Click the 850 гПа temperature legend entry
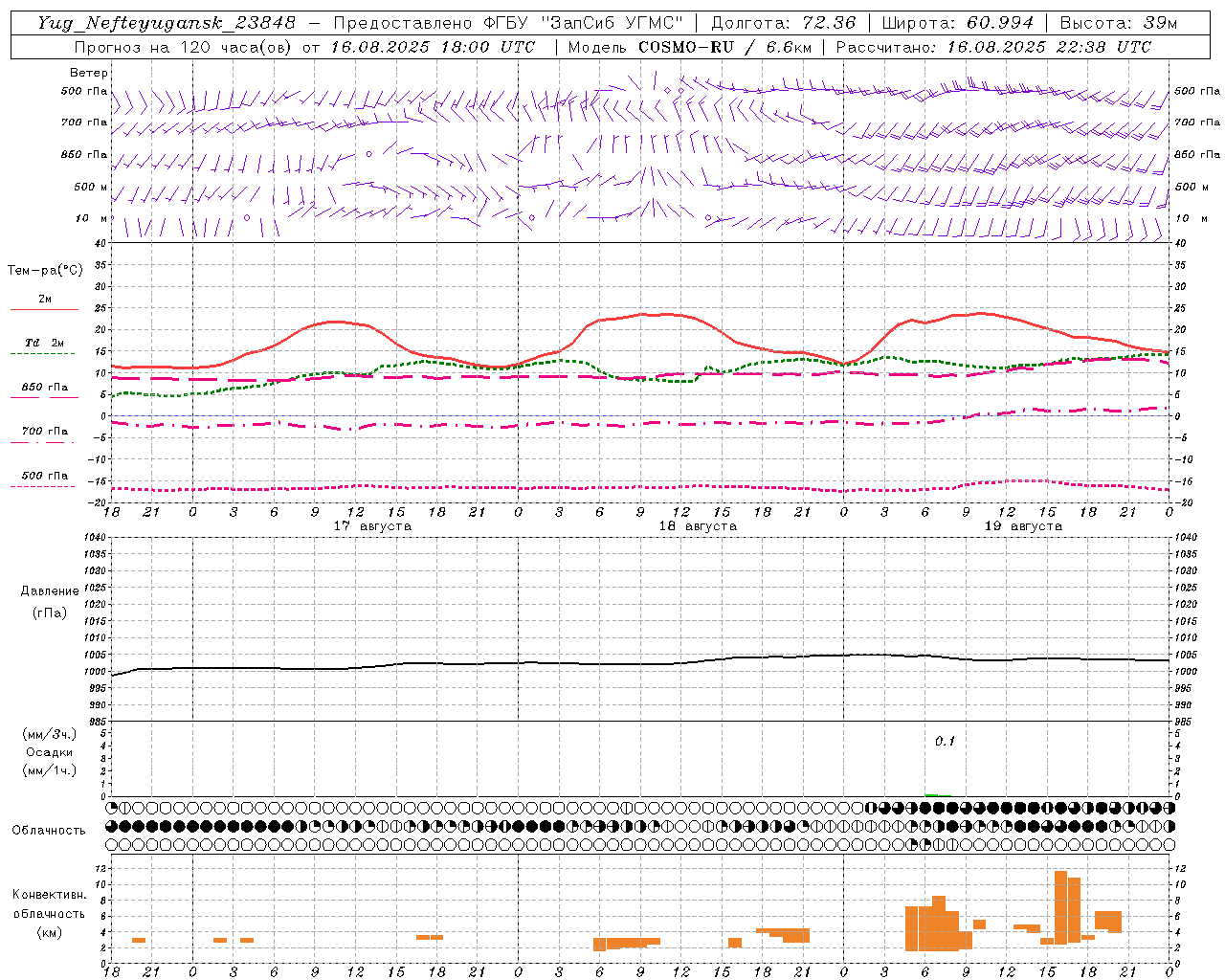 point(44,388)
